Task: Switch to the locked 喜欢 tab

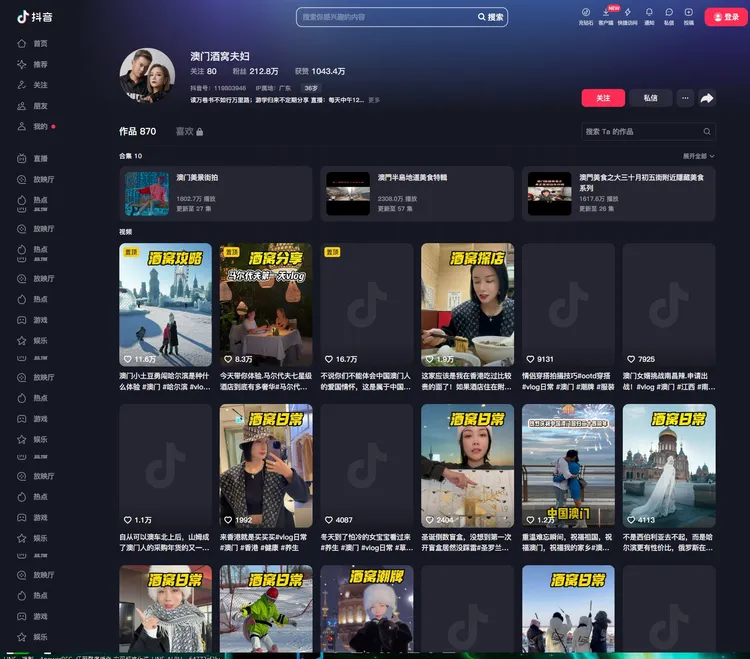Action: 189,132
